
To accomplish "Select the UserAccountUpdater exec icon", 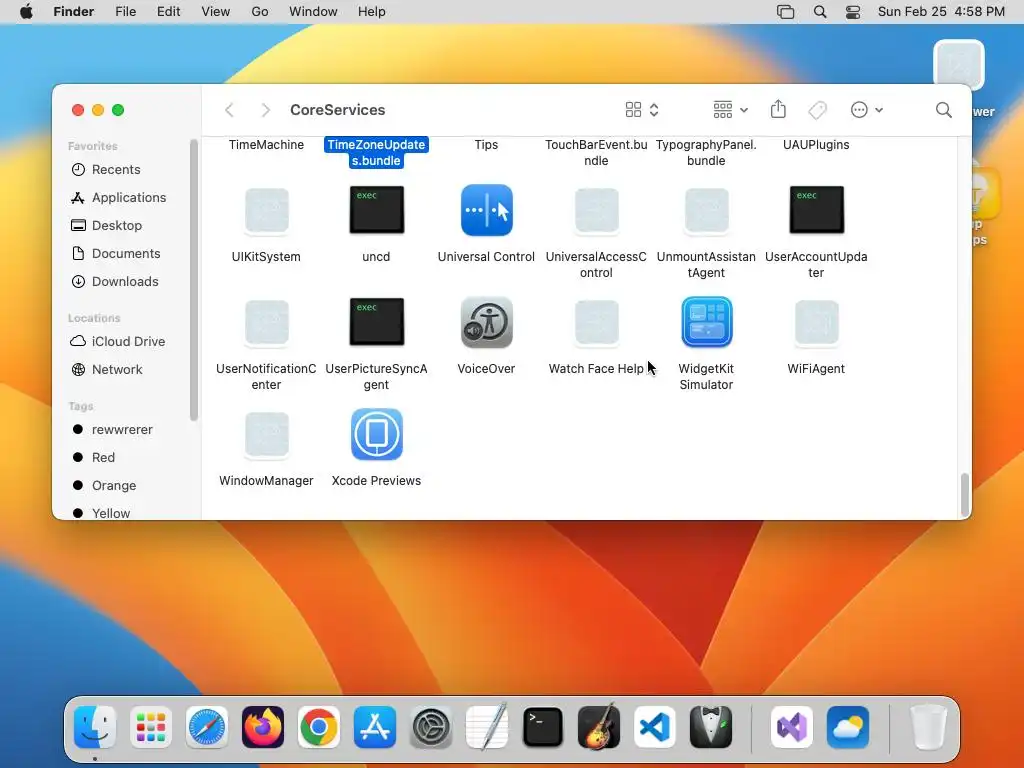I will click(816, 210).
